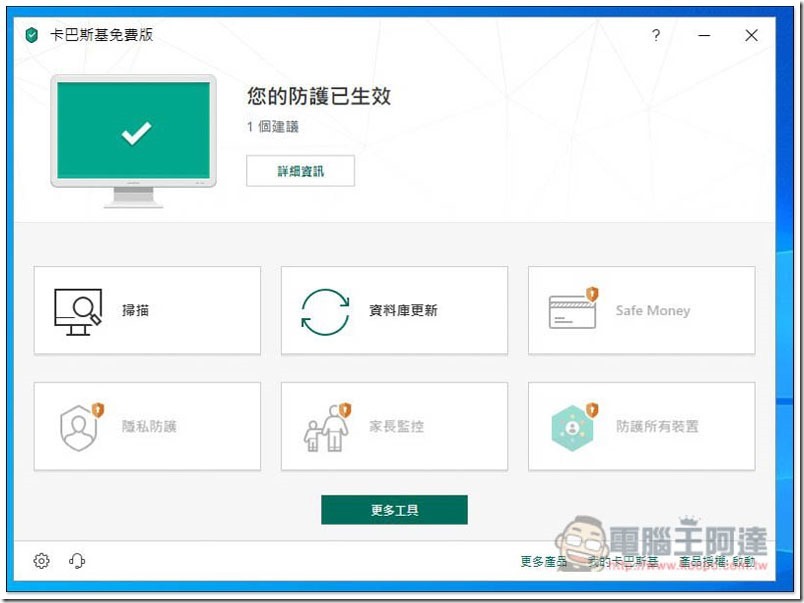Viewport: 804px width, 603px height.
Task: Click the database update circular arrows icon
Action: tap(325, 310)
